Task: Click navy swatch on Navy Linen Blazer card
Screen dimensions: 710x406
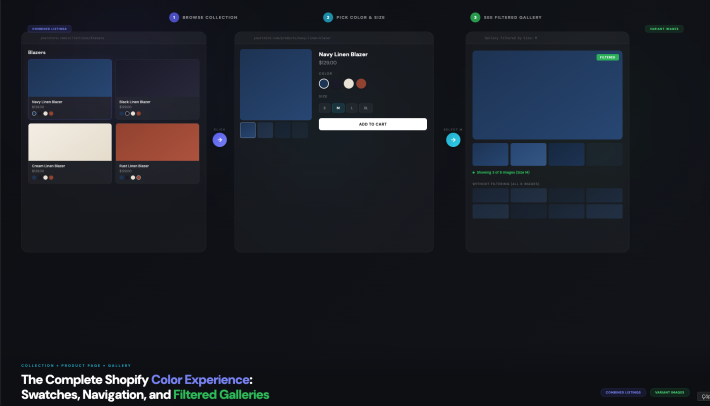Action: click(x=34, y=114)
